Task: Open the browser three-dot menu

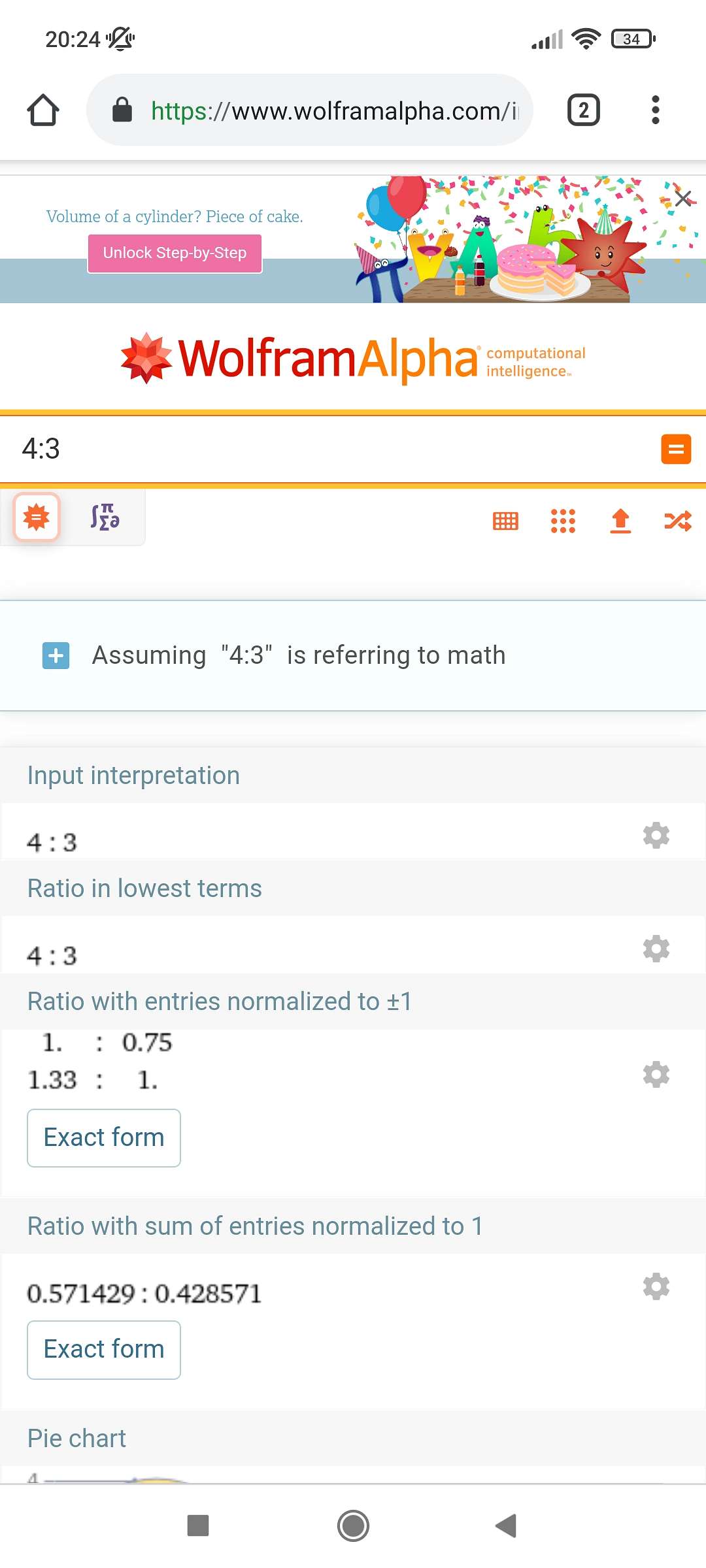Action: [655, 110]
